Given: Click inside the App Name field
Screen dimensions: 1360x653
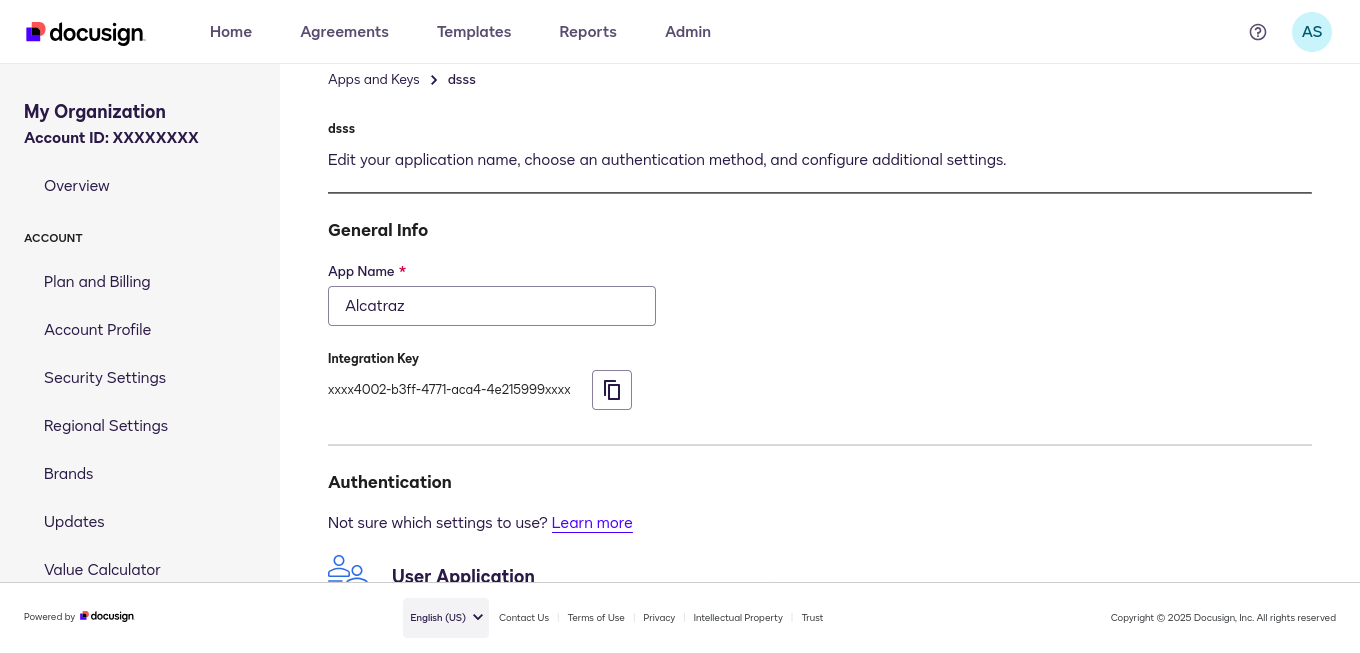Looking at the screenshot, I should [x=491, y=305].
